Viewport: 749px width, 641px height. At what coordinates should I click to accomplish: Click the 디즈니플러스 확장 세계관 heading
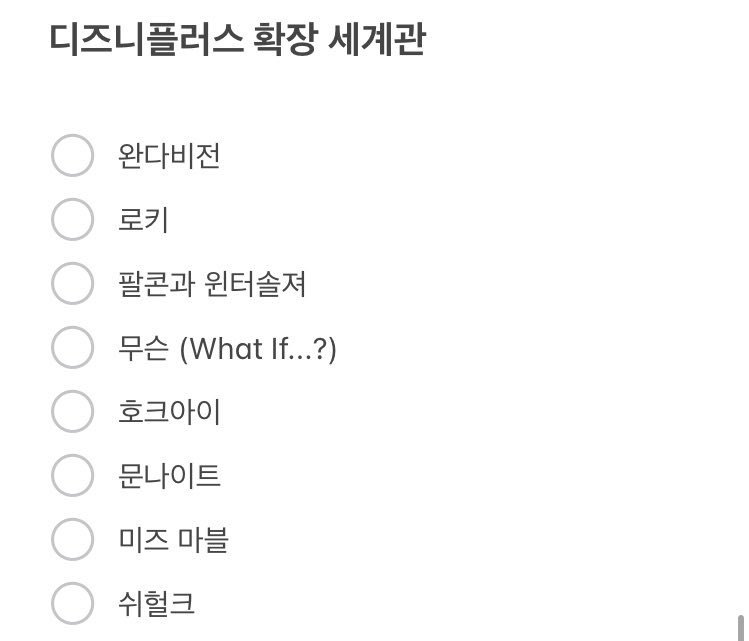[237, 41]
